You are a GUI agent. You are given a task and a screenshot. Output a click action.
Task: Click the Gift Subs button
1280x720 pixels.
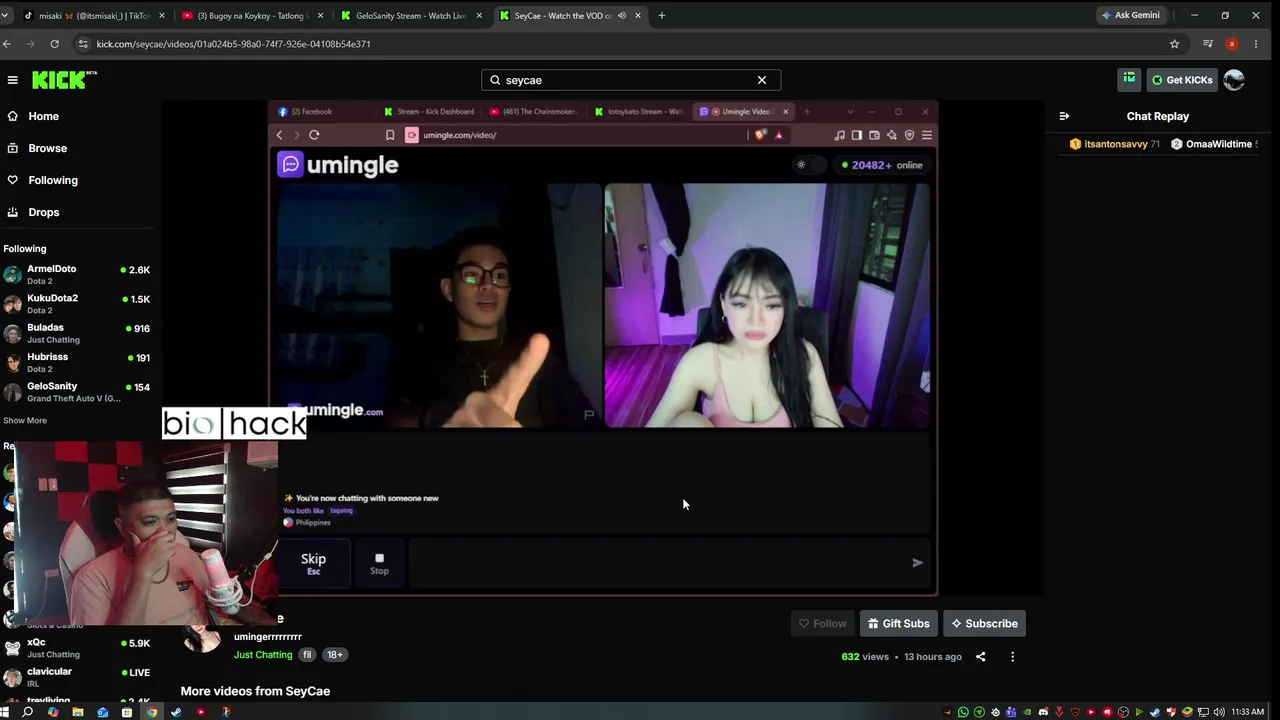(x=899, y=623)
